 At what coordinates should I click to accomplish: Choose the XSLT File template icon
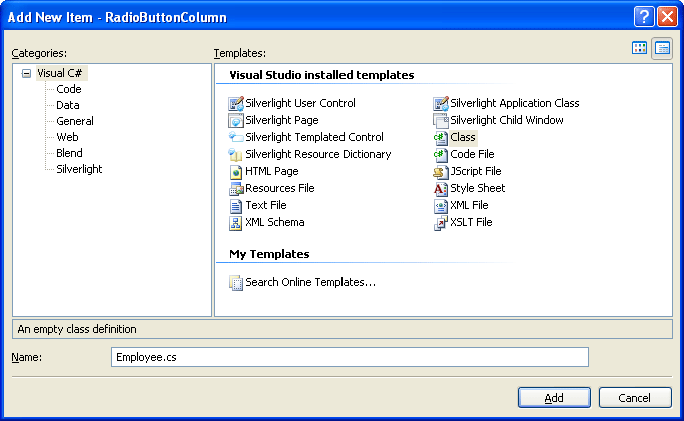440,222
